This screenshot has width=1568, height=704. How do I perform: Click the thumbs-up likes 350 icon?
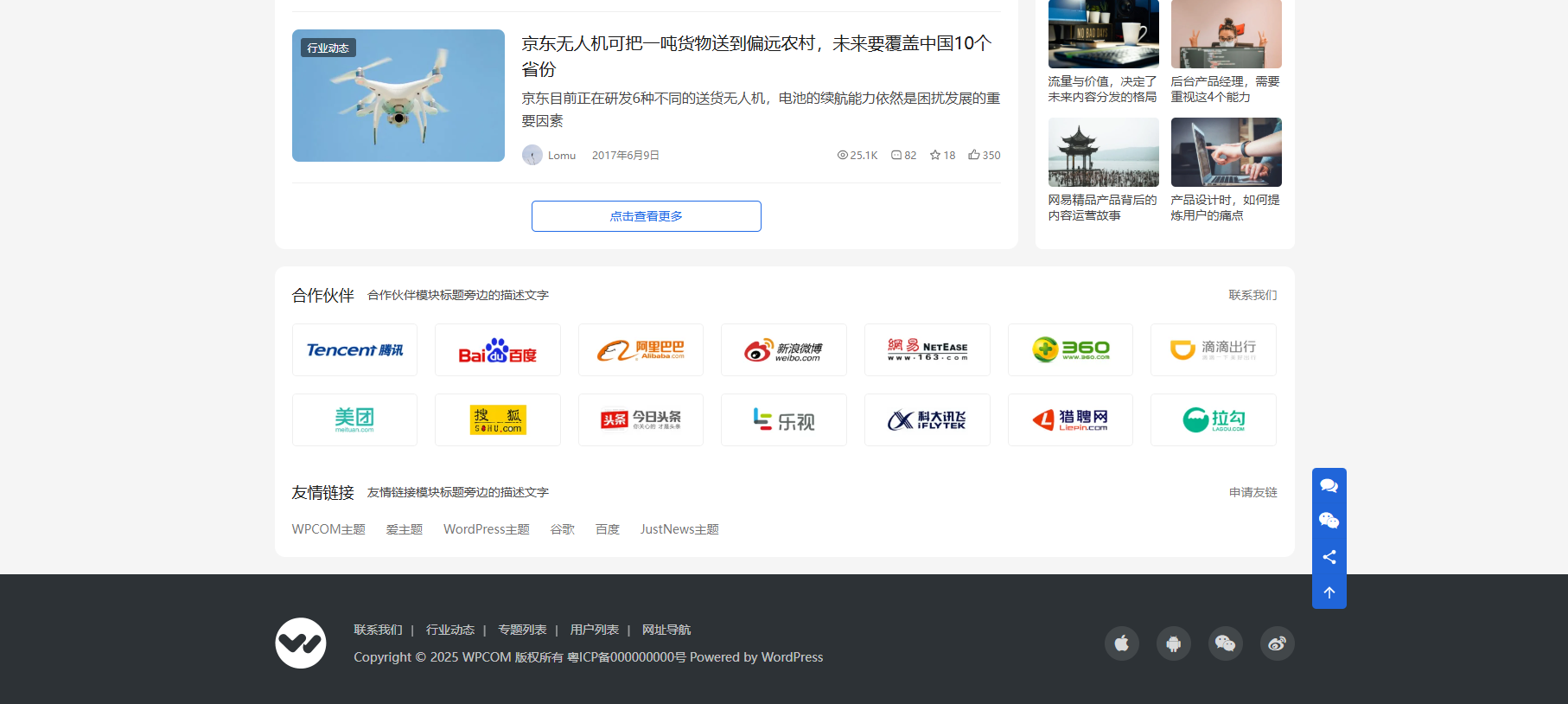point(973,155)
